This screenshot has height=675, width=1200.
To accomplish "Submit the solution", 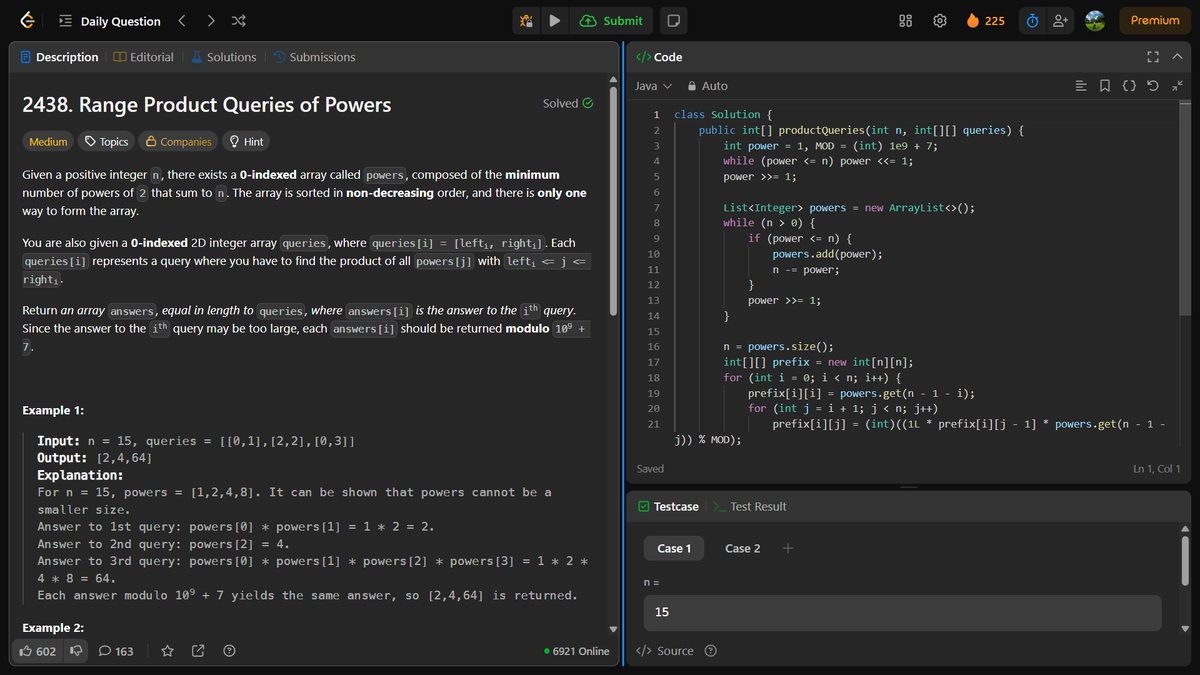I will [x=611, y=20].
